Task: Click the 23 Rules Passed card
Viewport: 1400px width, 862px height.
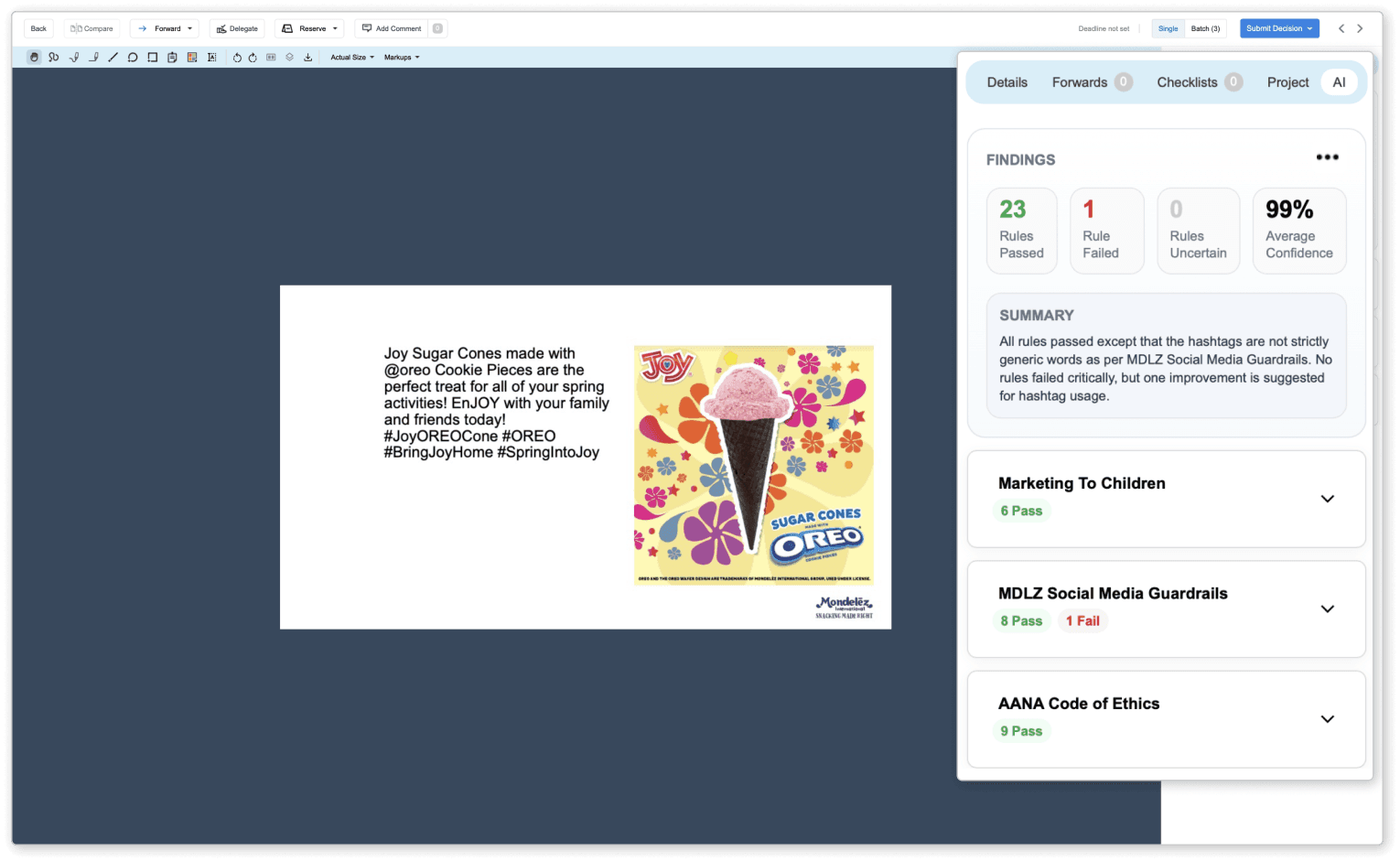Action: tap(1021, 231)
